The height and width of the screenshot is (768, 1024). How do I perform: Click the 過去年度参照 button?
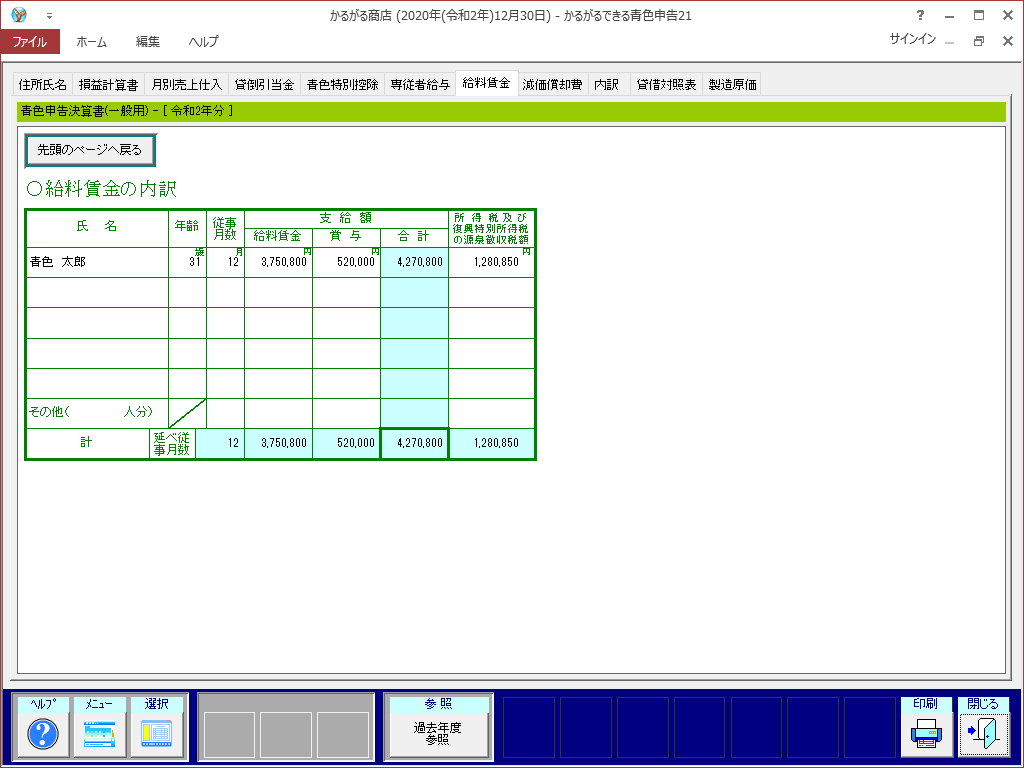click(438, 733)
